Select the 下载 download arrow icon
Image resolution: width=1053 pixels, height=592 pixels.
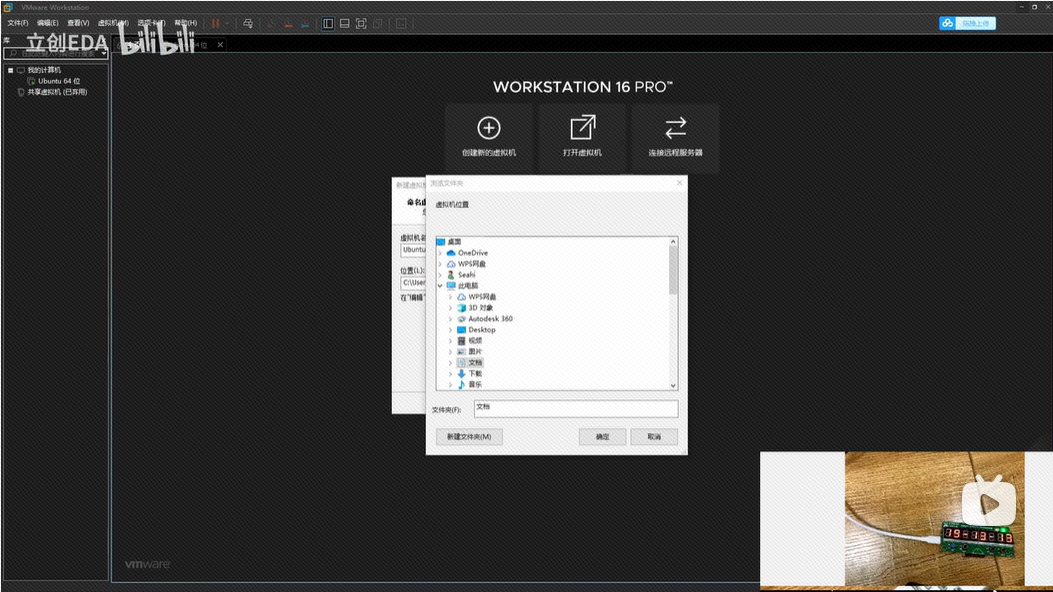461,373
